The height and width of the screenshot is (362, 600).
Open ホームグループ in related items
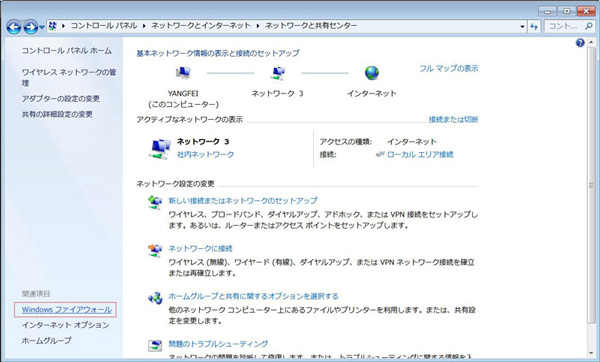(46, 340)
